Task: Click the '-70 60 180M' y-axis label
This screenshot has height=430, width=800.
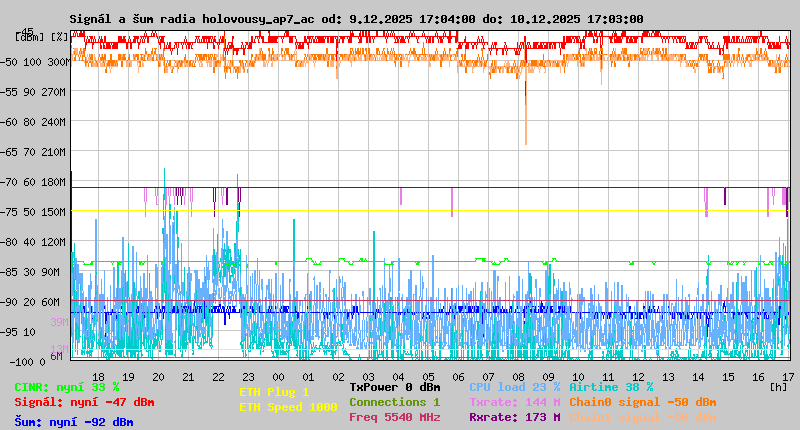Action: [x=34, y=183]
